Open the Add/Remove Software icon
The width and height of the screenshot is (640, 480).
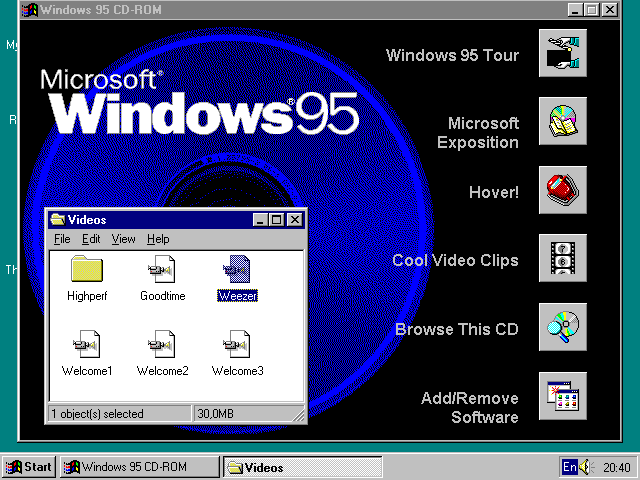562,396
